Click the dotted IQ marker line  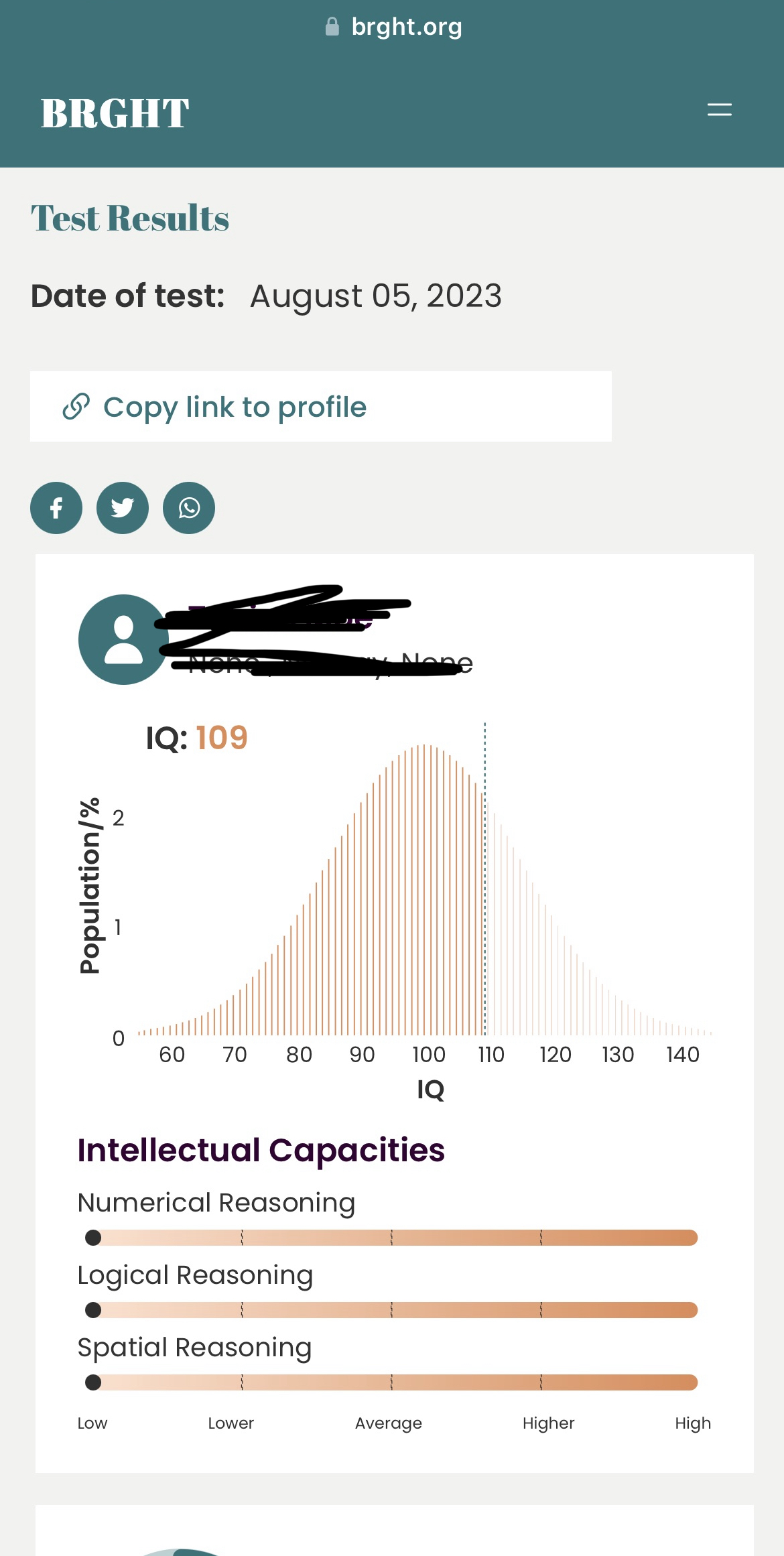point(485,878)
